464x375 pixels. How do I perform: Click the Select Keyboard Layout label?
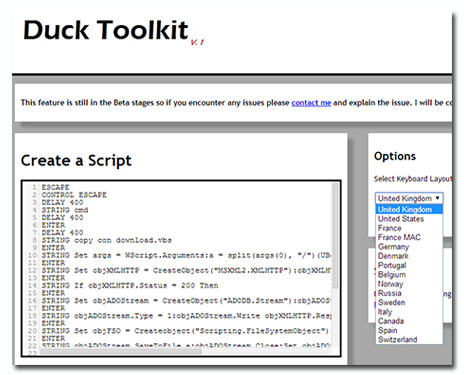click(x=413, y=179)
